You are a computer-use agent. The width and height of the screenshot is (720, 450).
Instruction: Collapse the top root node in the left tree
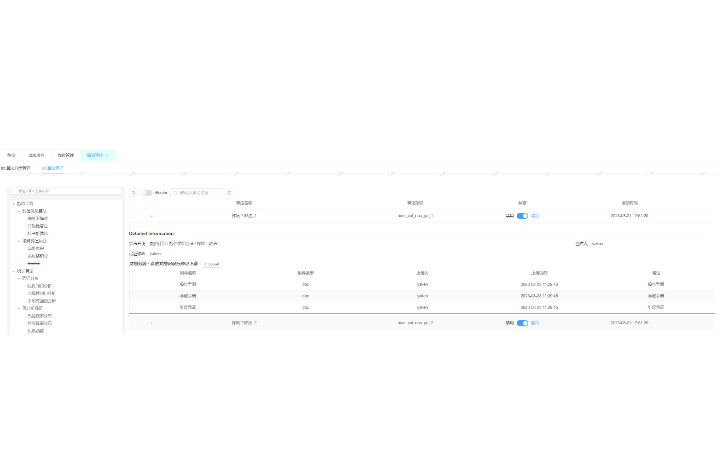(x=13, y=204)
